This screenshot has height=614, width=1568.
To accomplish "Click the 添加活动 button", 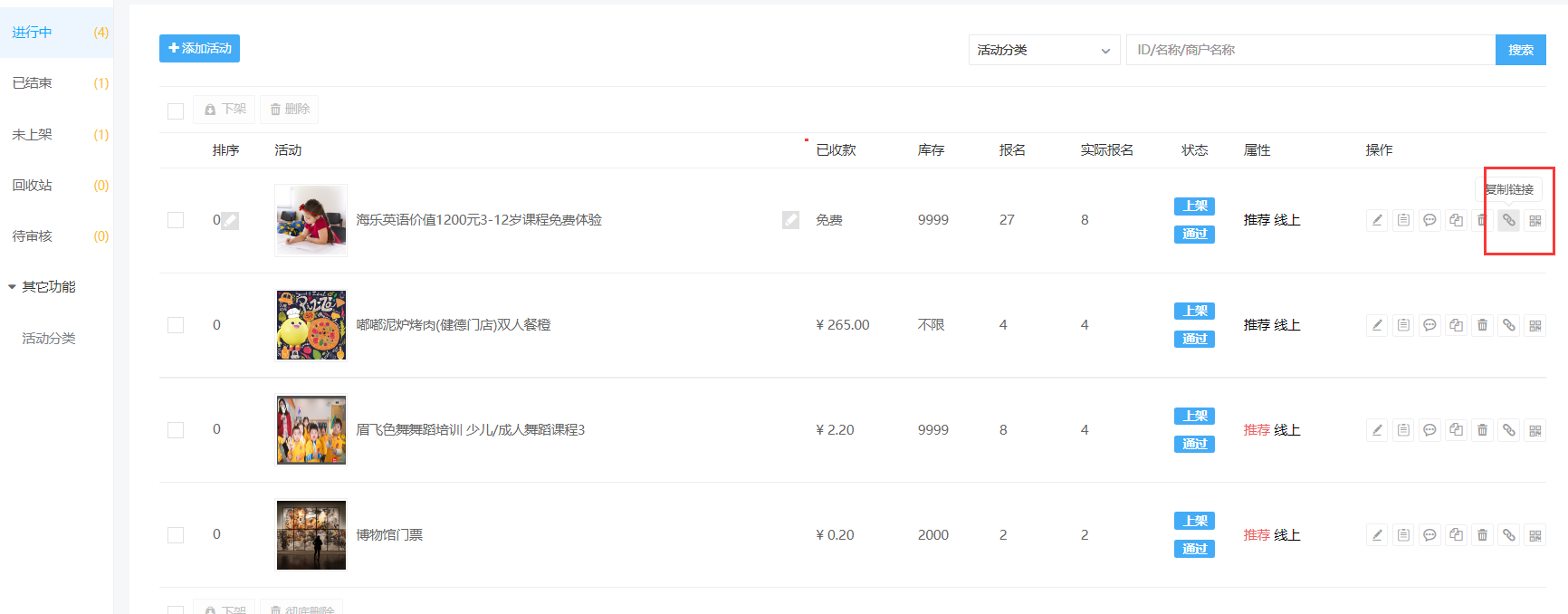I will click(x=199, y=48).
